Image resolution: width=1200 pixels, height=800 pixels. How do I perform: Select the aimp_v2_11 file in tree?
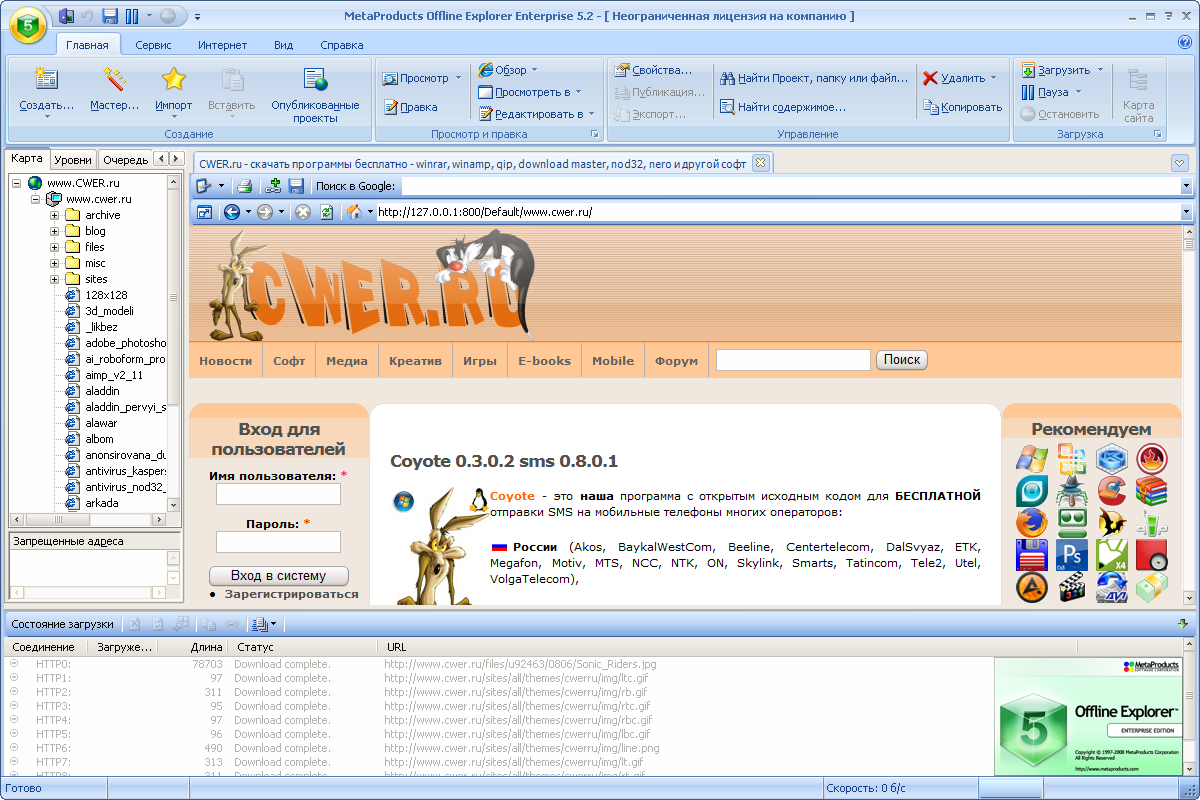114,375
